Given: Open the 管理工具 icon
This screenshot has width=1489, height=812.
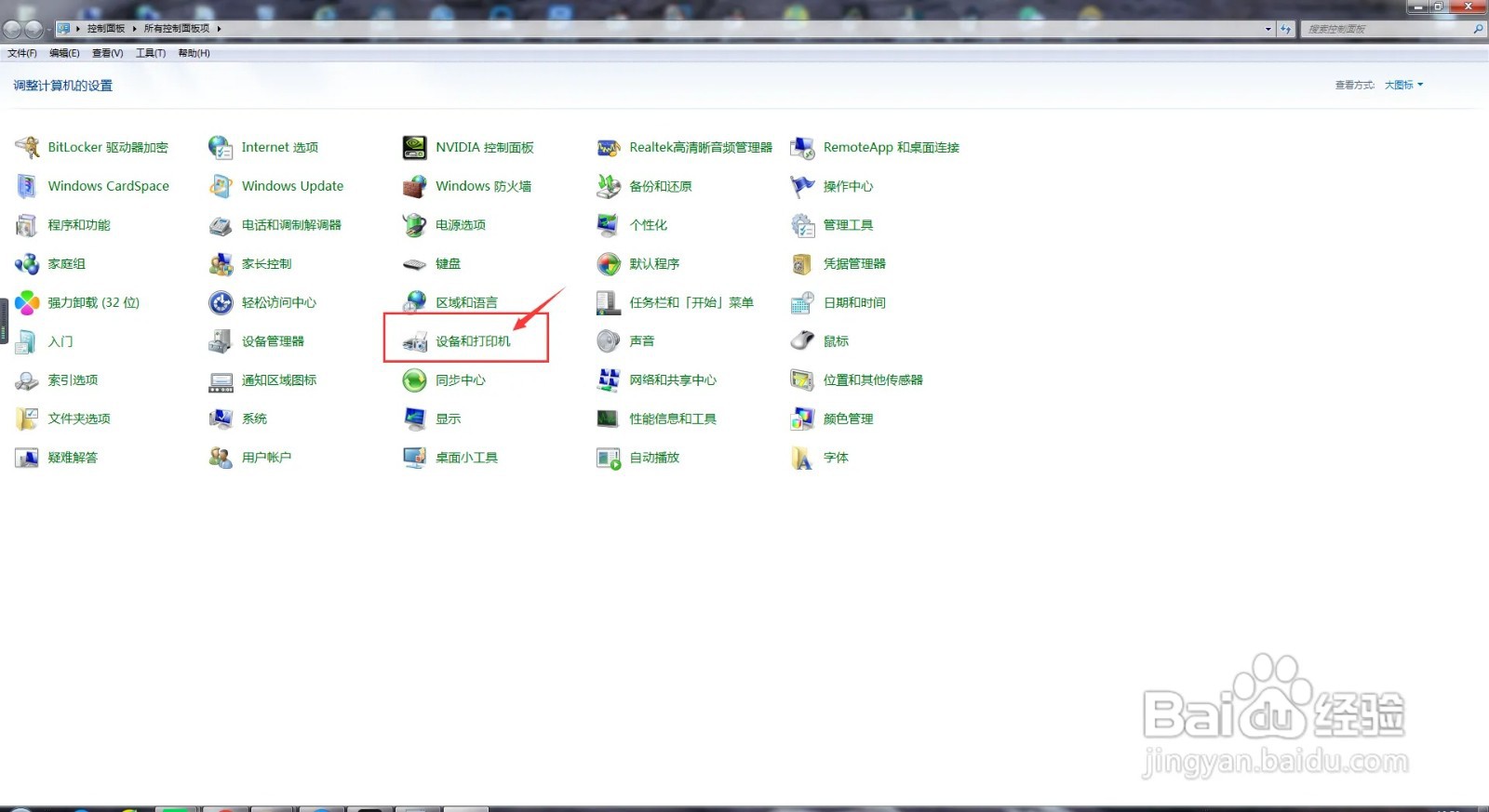Looking at the screenshot, I should [802, 225].
